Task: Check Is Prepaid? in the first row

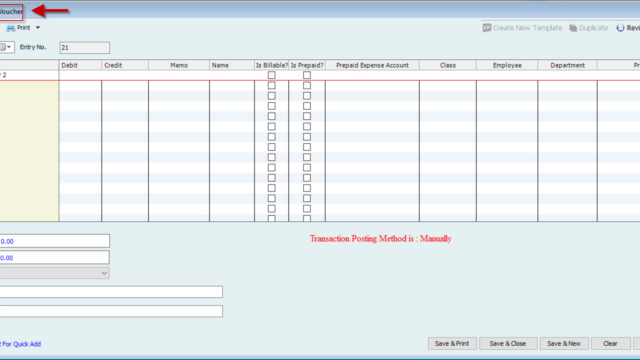Action: point(307,75)
